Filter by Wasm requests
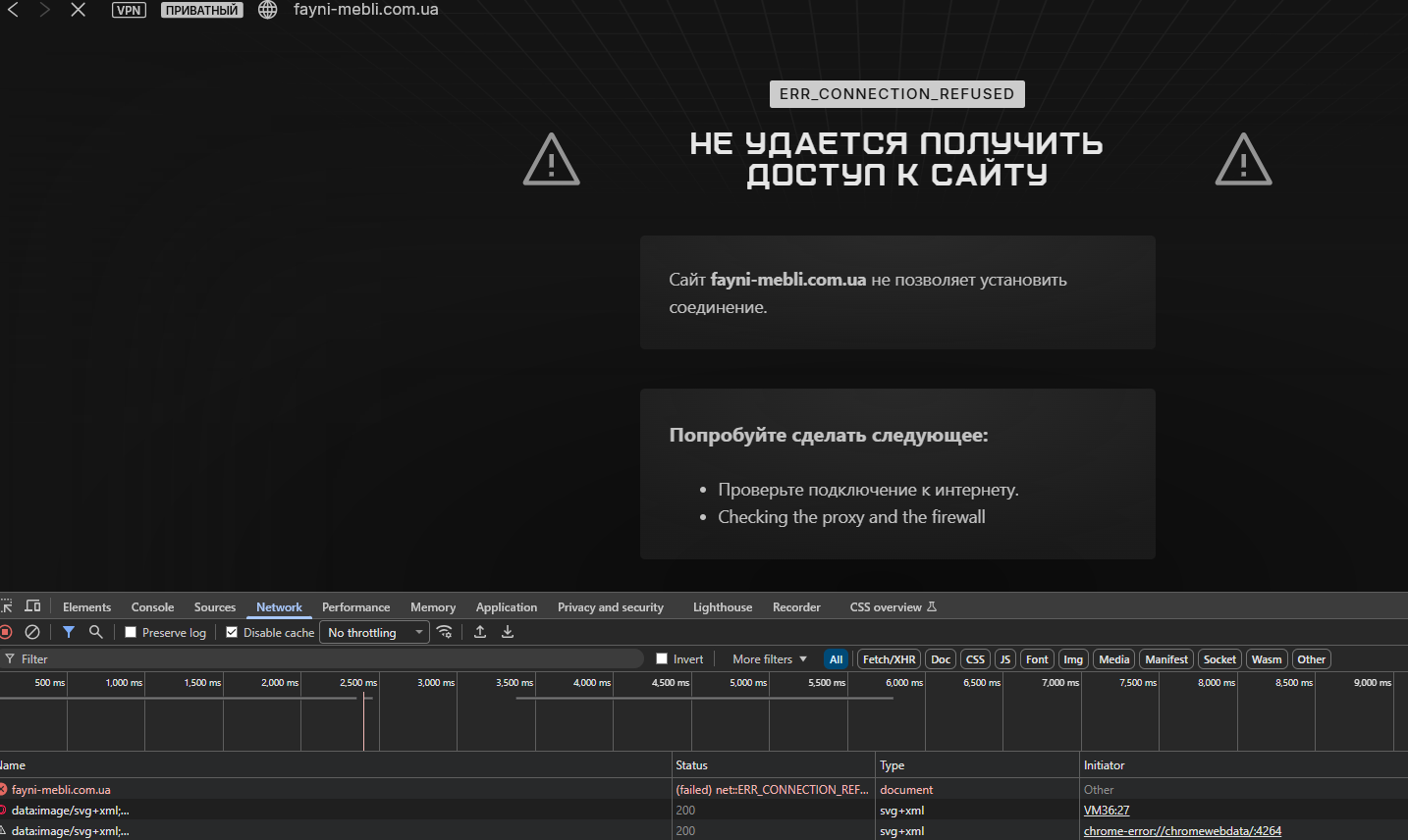The width and height of the screenshot is (1408, 840). pos(1267,659)
